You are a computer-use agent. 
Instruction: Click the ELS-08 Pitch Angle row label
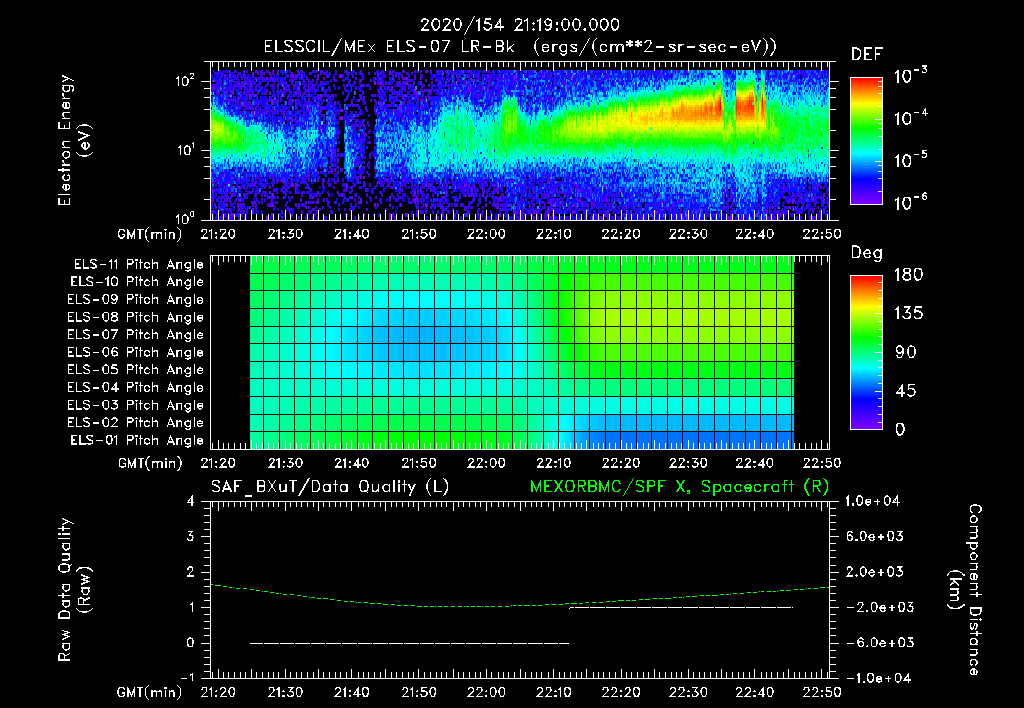point(135,317)
